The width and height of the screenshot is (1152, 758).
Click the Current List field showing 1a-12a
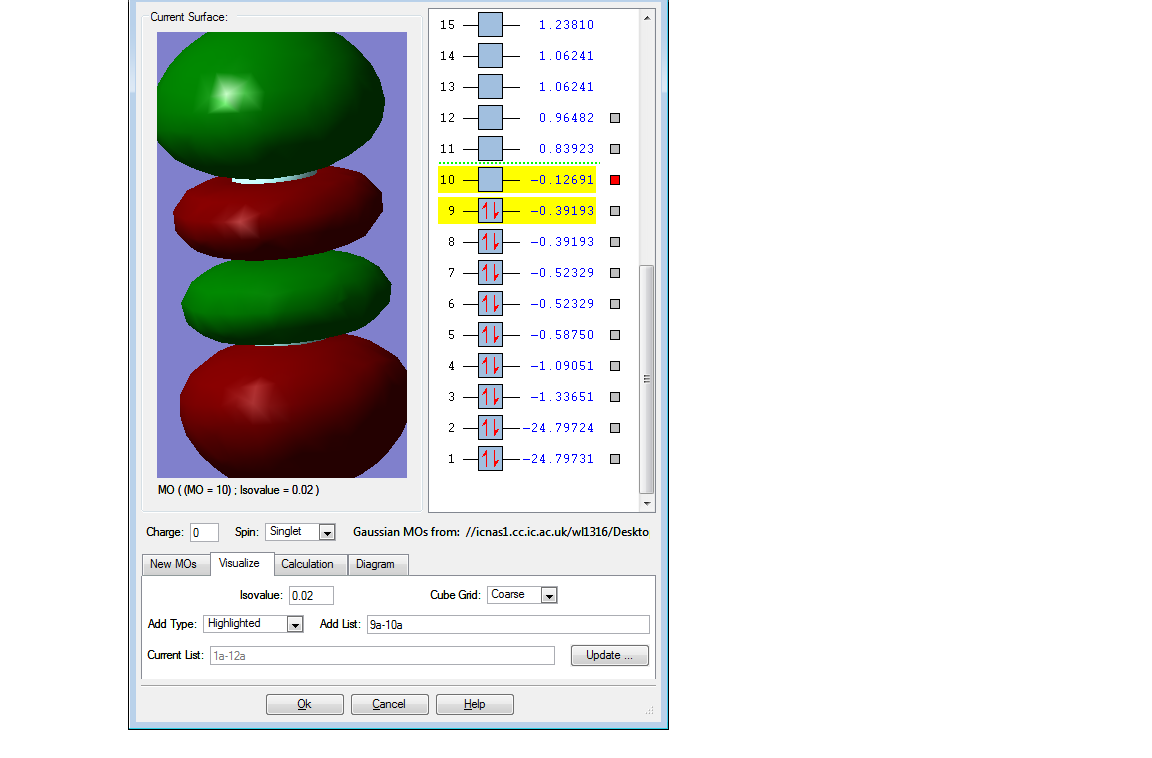pyautogui.click(x=382, y=656)
